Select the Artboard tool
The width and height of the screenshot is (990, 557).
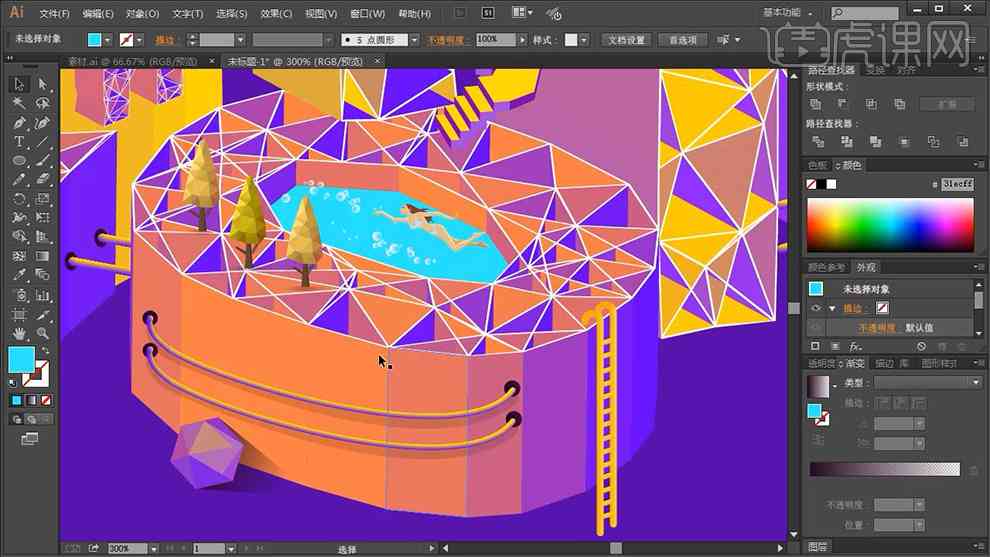tap(19, 314)
